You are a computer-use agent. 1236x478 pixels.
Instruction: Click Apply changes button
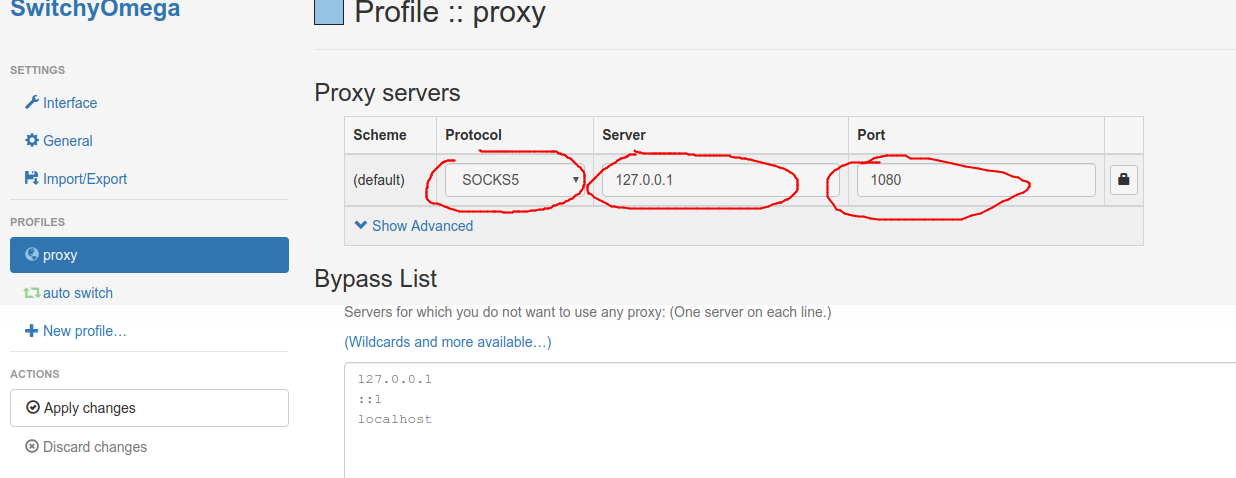click(149, 408)
